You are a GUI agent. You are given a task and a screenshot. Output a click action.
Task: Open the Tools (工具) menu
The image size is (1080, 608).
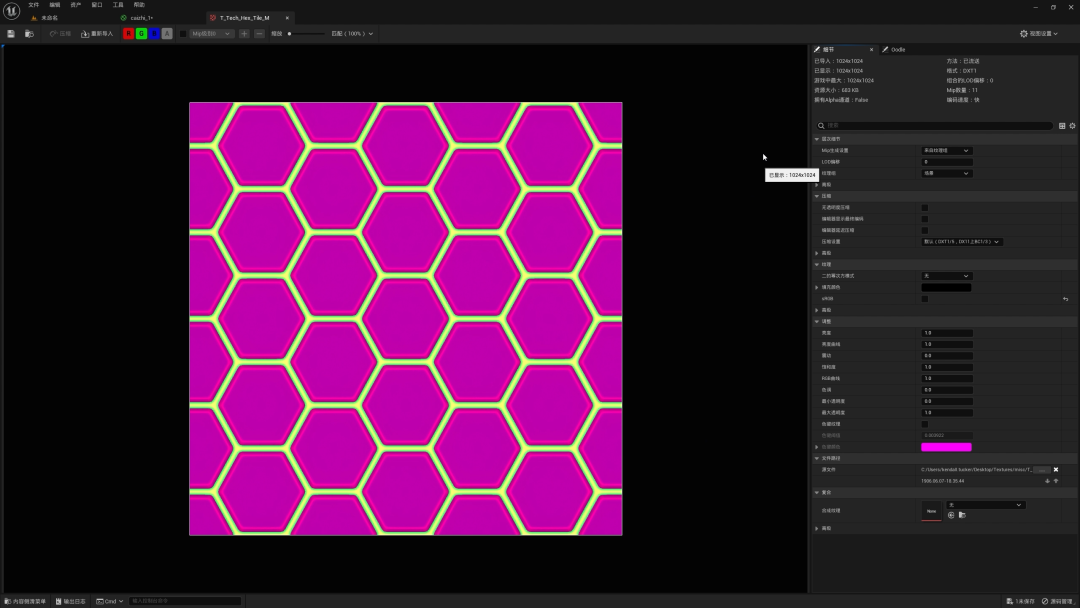click(118, 5)
